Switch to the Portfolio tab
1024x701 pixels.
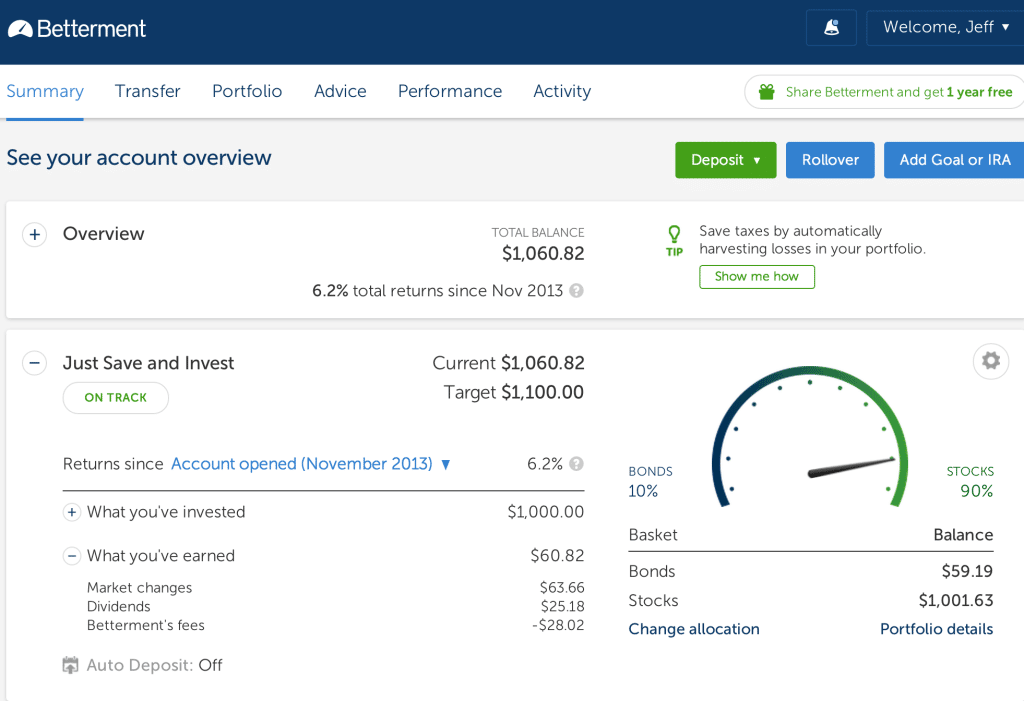[x=247, y=91]
